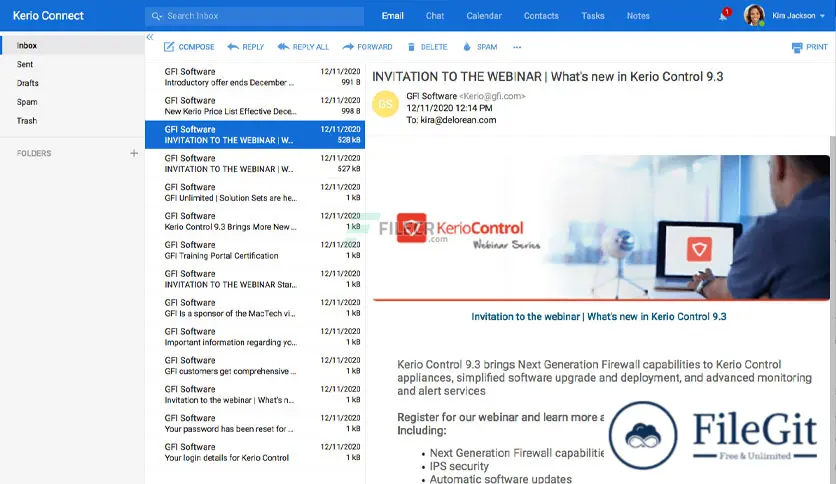836x484 pixels.
Task: Open email 'Introductory offer ends December'
Action: coord(255,77)
